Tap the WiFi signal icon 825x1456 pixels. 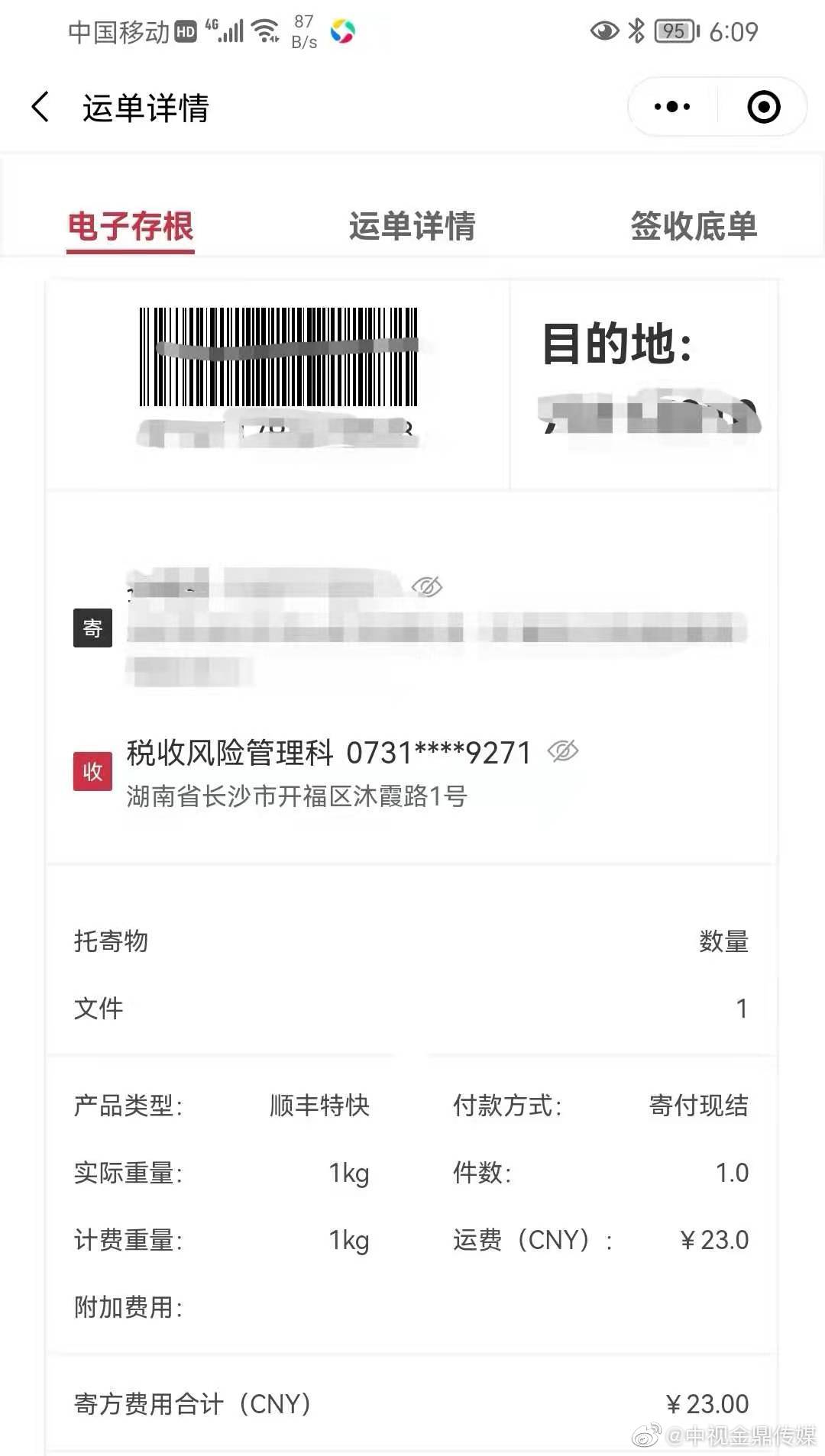coord(265,31)
